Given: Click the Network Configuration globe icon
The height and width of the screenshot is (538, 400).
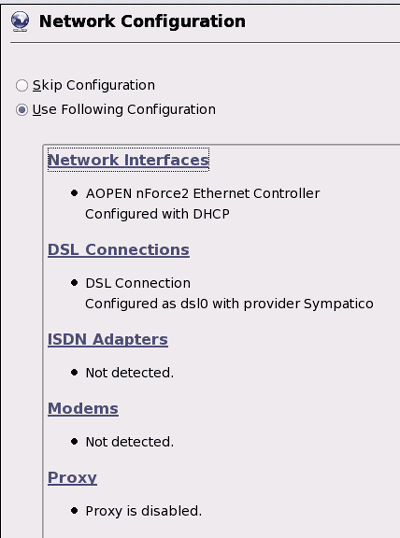Looking at the screenshot, I should point(20,21).
